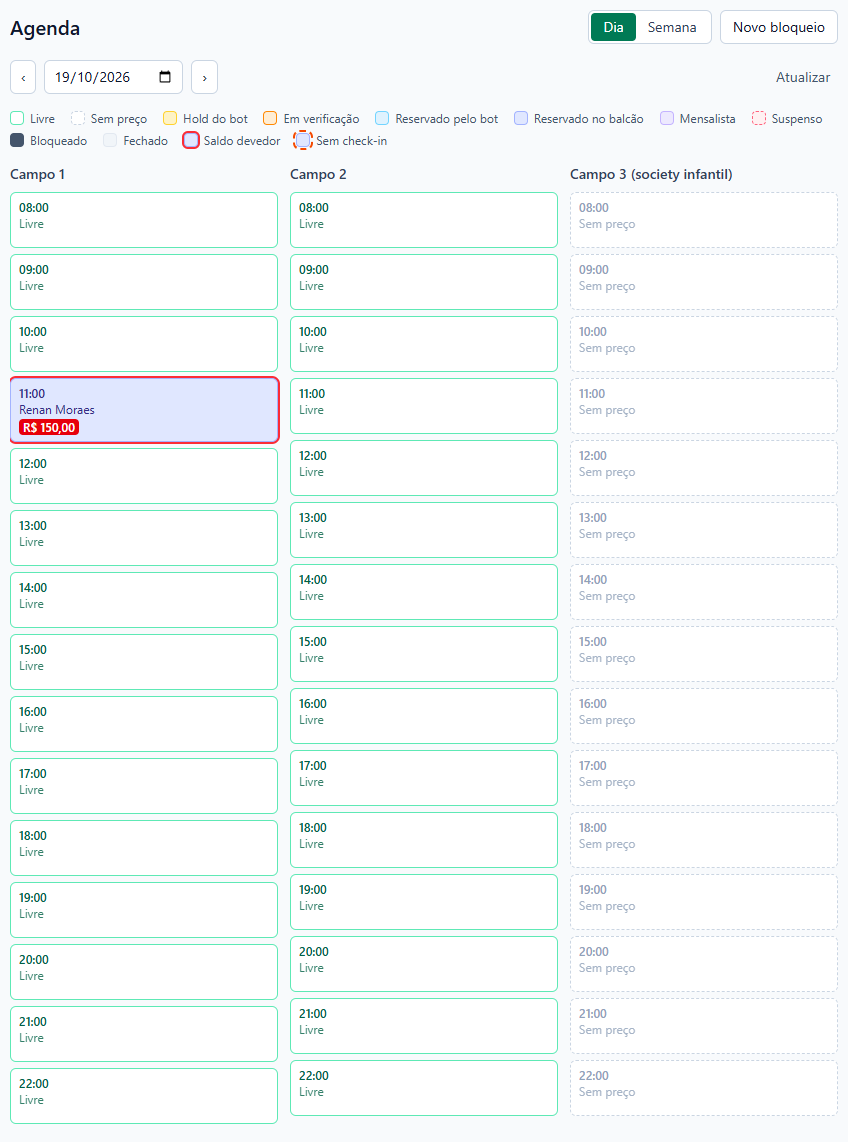
Task: Select the date field 19/10/2026
Action: tap(113, 77)
